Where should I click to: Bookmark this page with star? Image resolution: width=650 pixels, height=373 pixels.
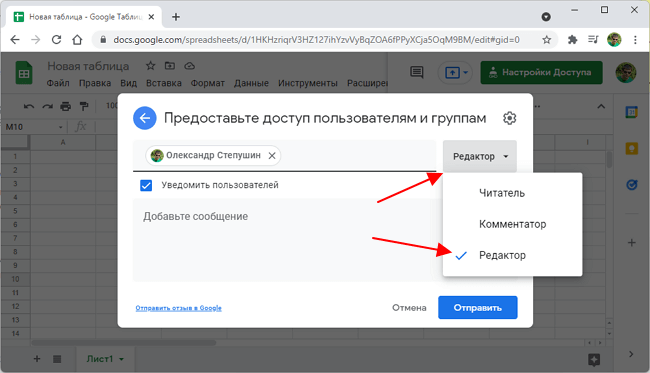pos(547,40)
